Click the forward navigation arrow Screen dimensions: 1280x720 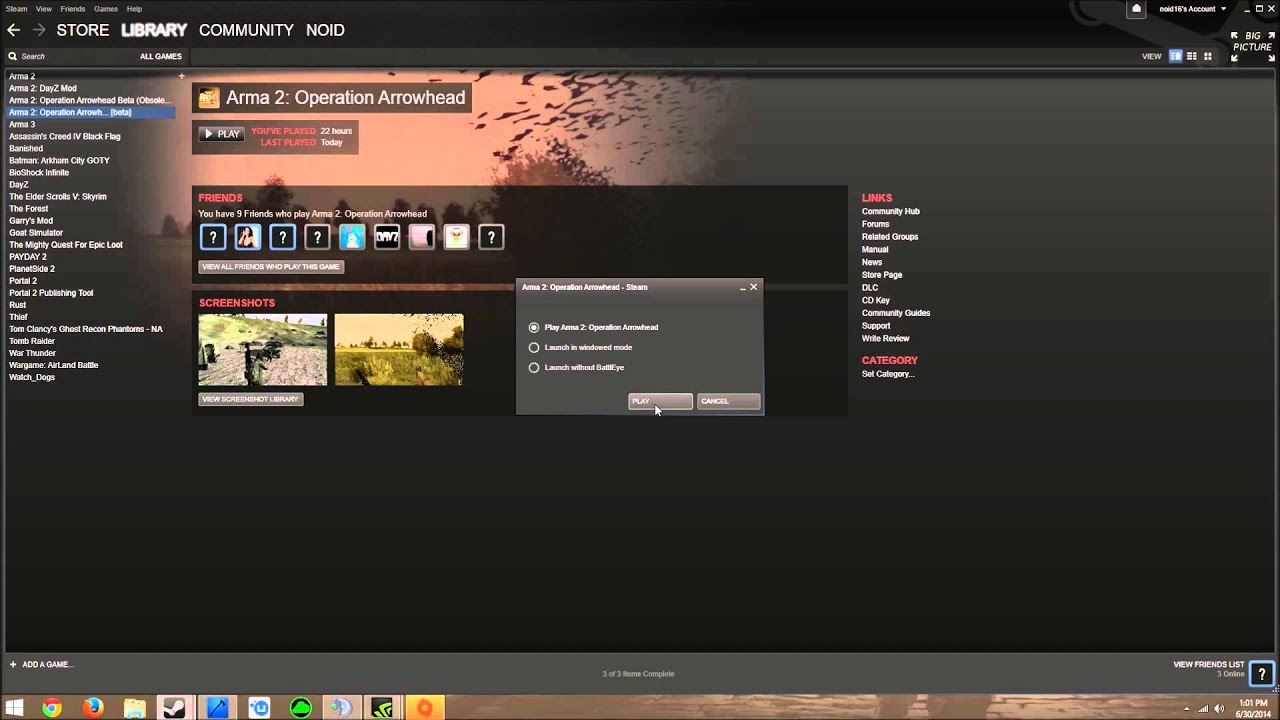coord(39,30)
